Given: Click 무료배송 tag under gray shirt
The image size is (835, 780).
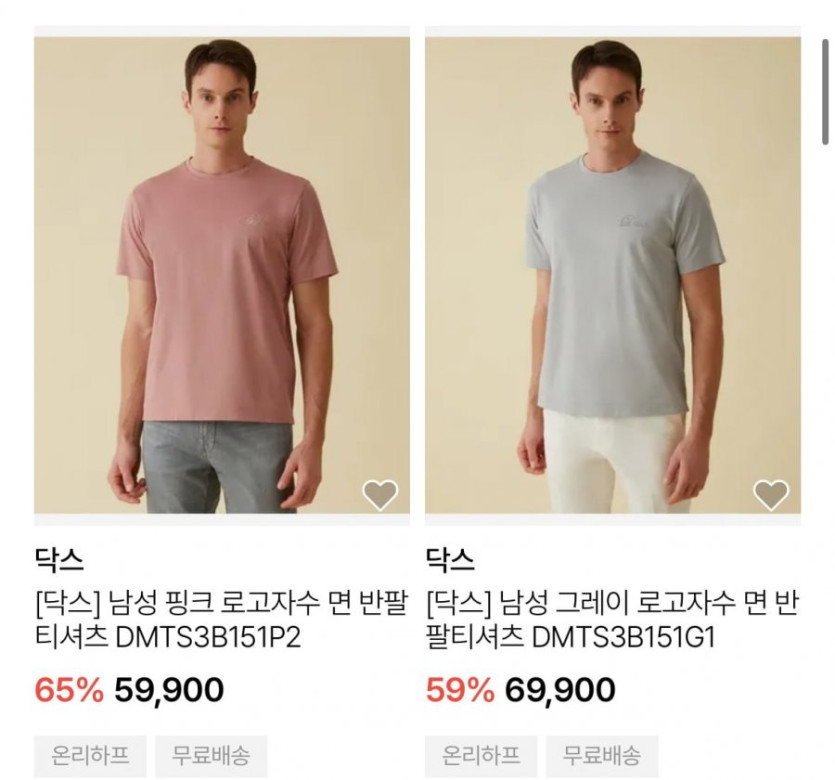Looking at the screenshot, I should [x=602, y=755].
